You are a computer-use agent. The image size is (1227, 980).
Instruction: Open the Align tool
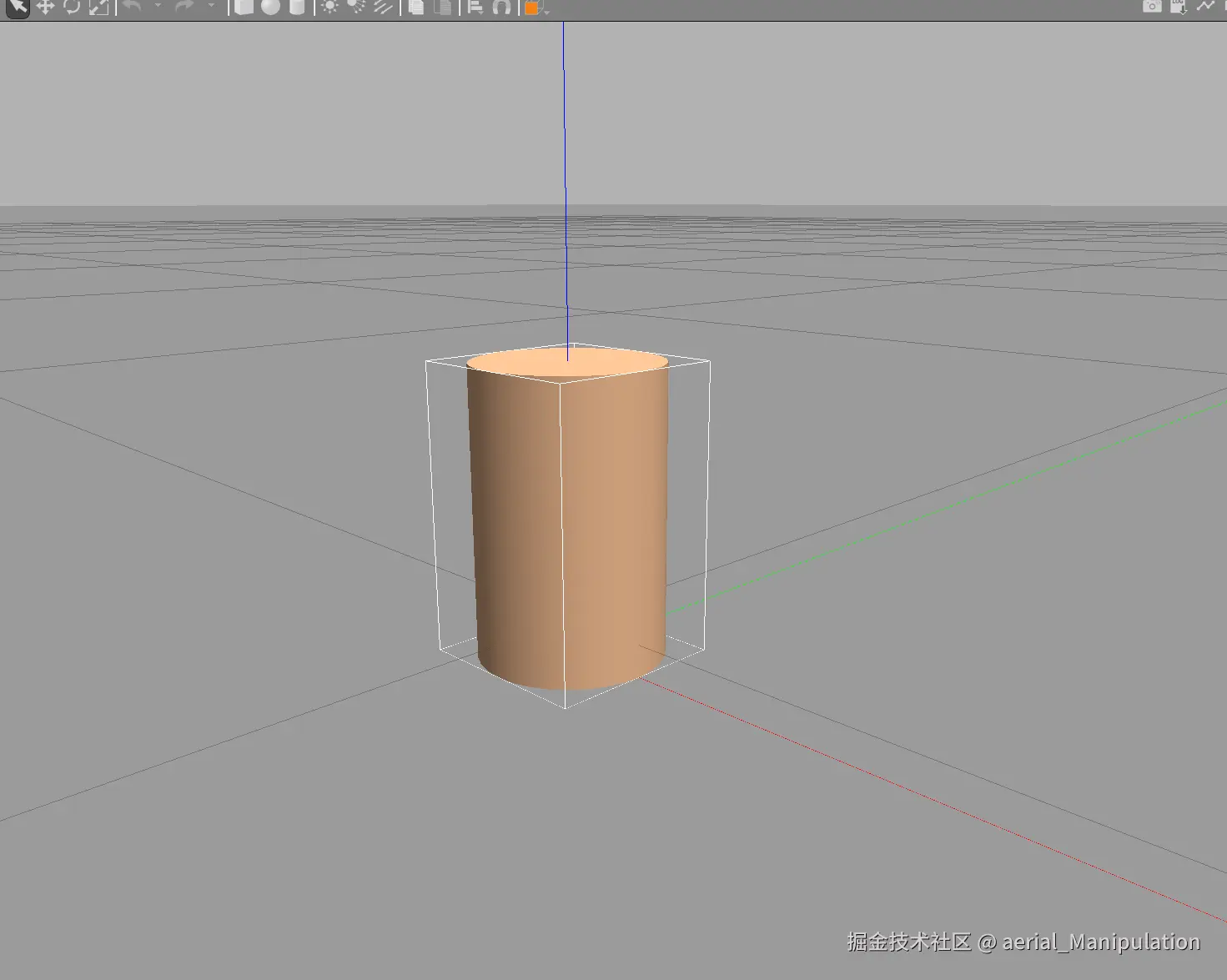[x=475, y=8]
